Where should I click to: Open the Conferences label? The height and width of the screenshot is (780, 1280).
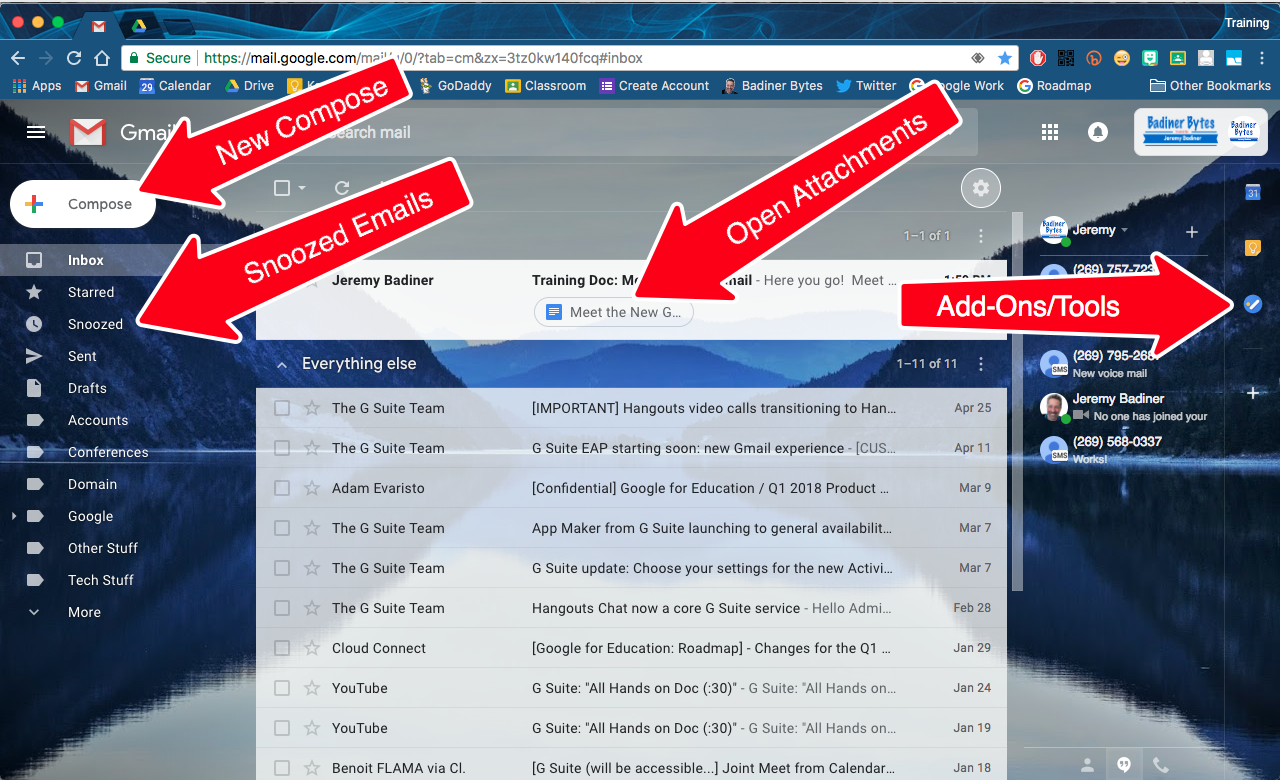(108, 452)
